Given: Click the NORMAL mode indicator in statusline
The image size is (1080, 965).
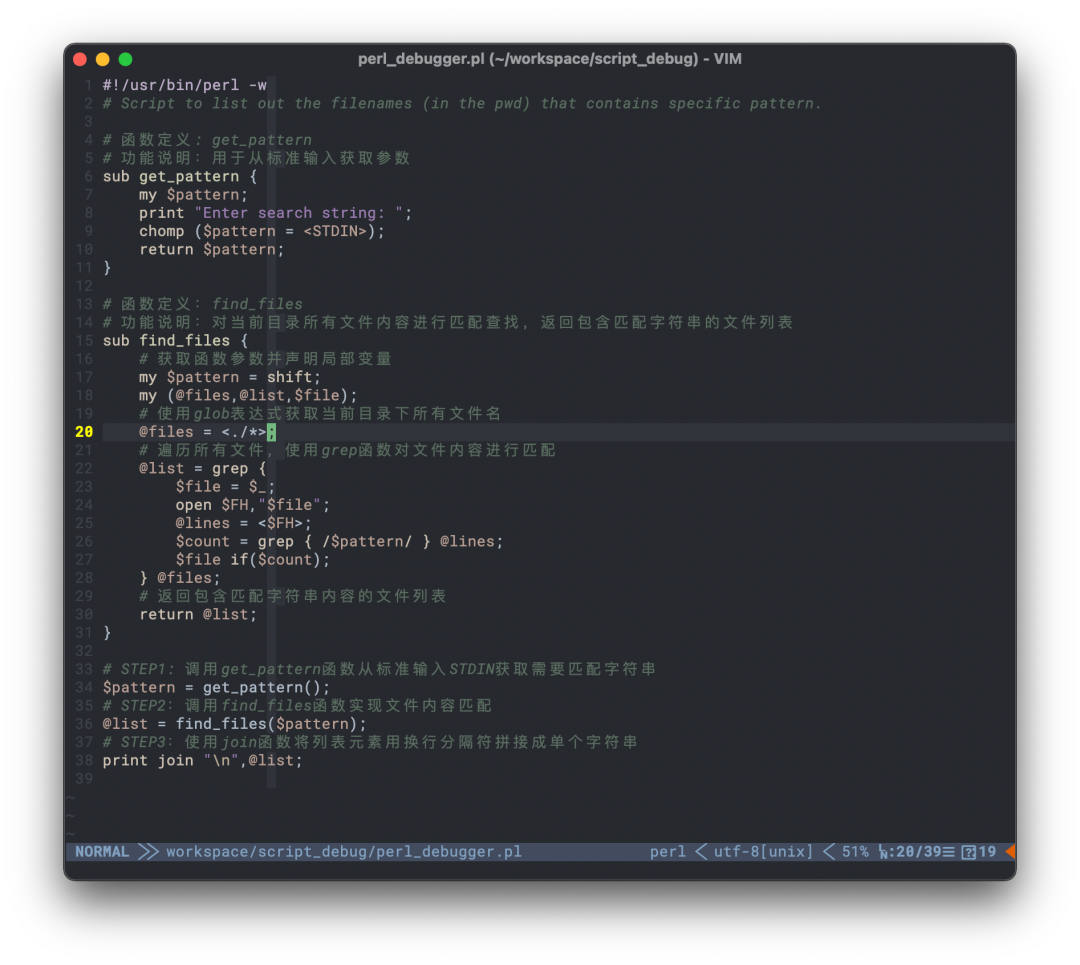Looking at the screenshot, I should [x=102, y=851].
